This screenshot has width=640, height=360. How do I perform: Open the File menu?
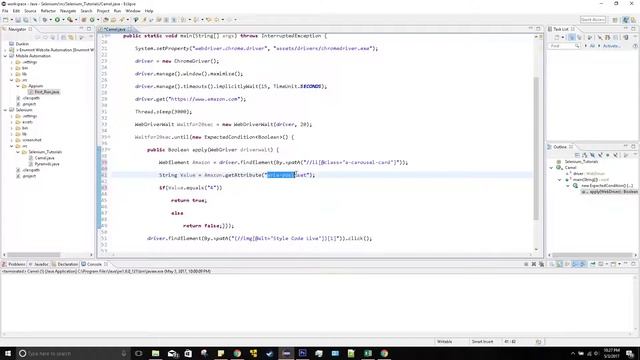point(5,11)
